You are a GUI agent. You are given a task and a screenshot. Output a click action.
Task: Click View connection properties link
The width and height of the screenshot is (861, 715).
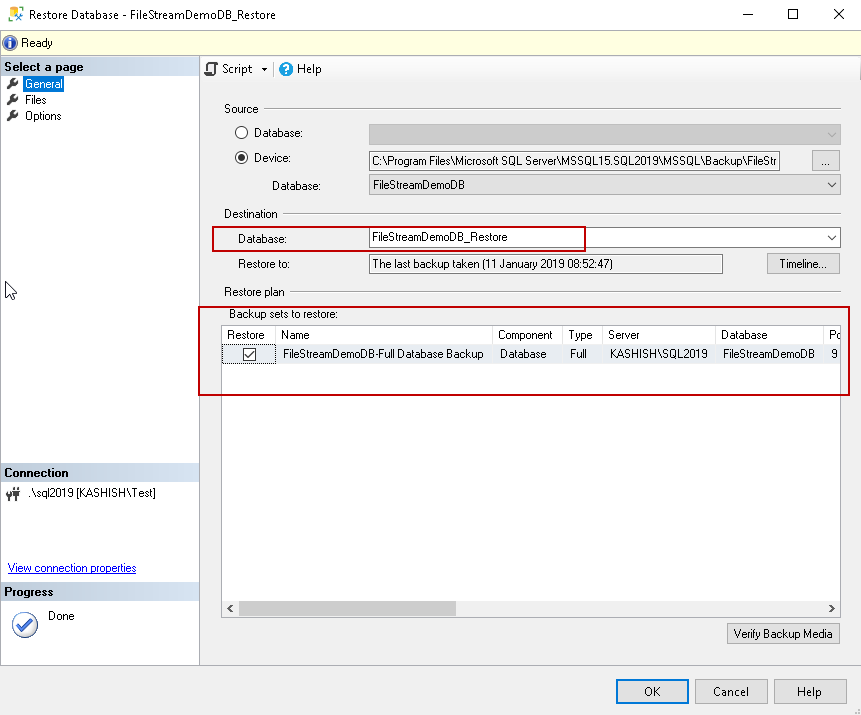click(x=72, y=568)
